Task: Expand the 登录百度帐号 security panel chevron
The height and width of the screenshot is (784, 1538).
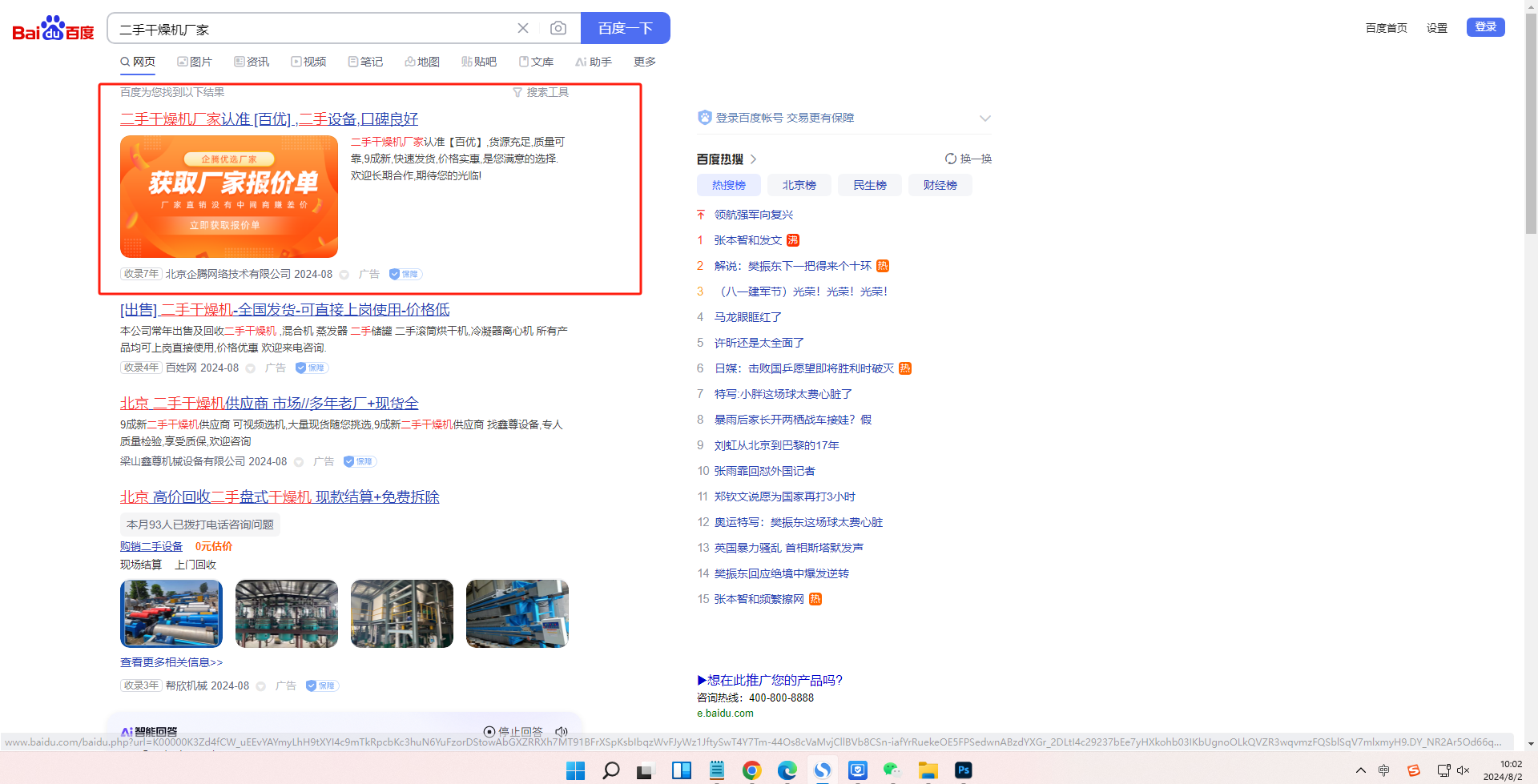Action: [x=984, y=119]
